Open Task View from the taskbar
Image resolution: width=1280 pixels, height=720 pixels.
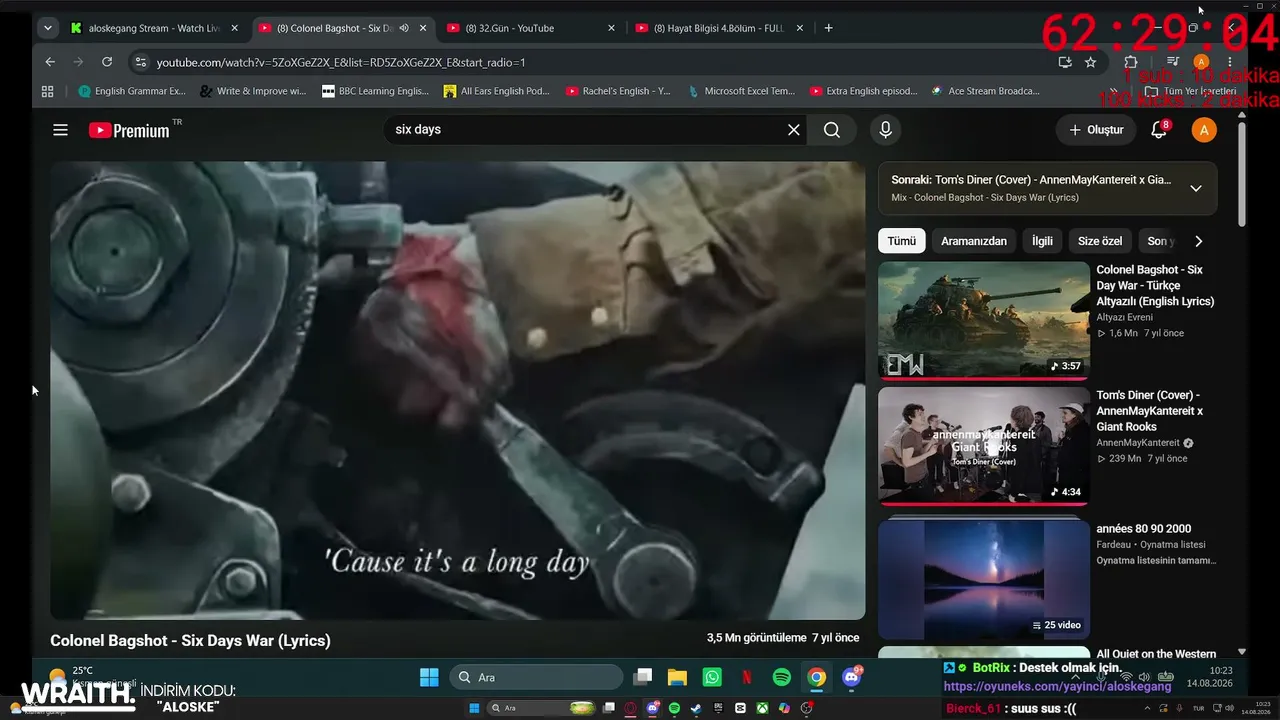click(643, 677)
